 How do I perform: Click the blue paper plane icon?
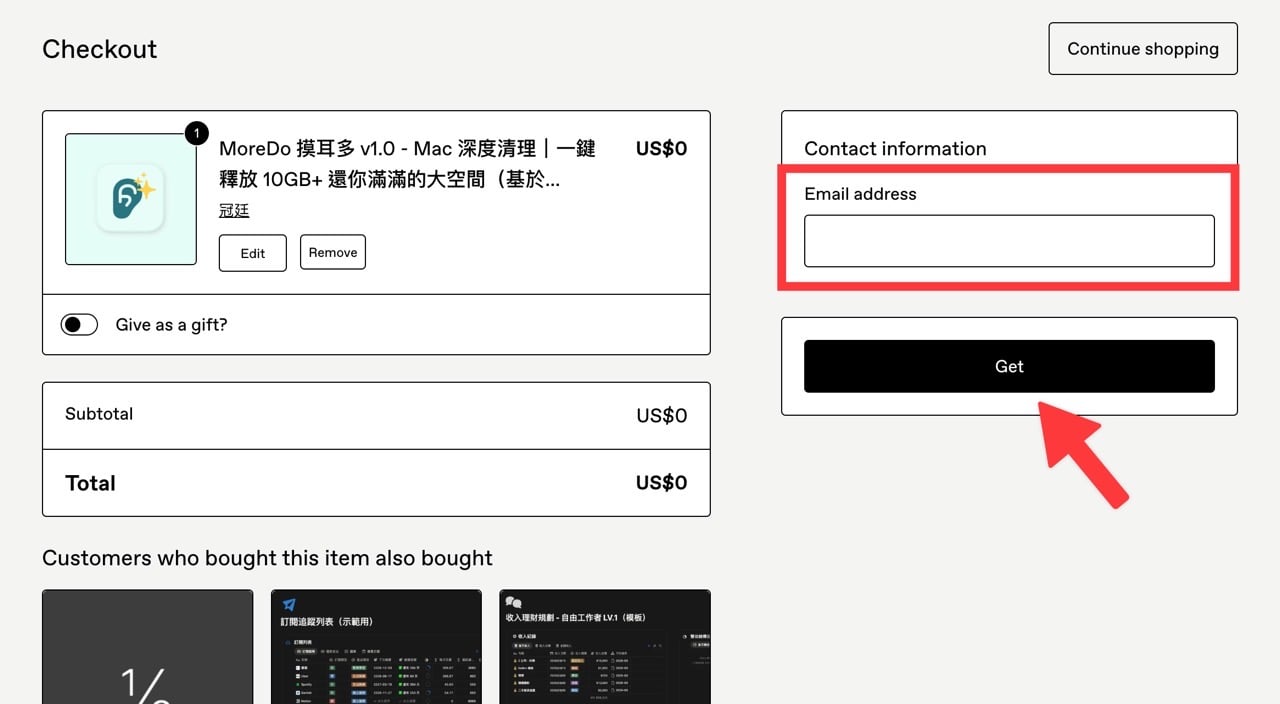(x=289, y=605)
